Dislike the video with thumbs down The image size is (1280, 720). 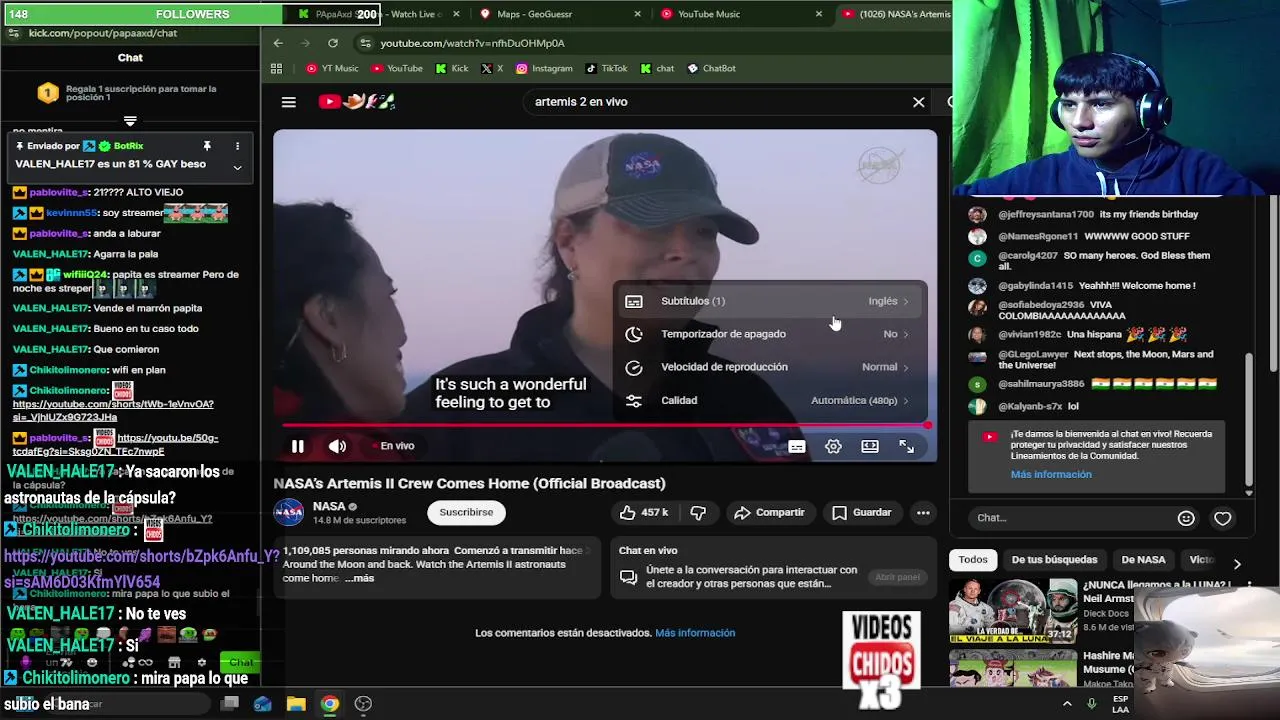click(x=698, y=512)
